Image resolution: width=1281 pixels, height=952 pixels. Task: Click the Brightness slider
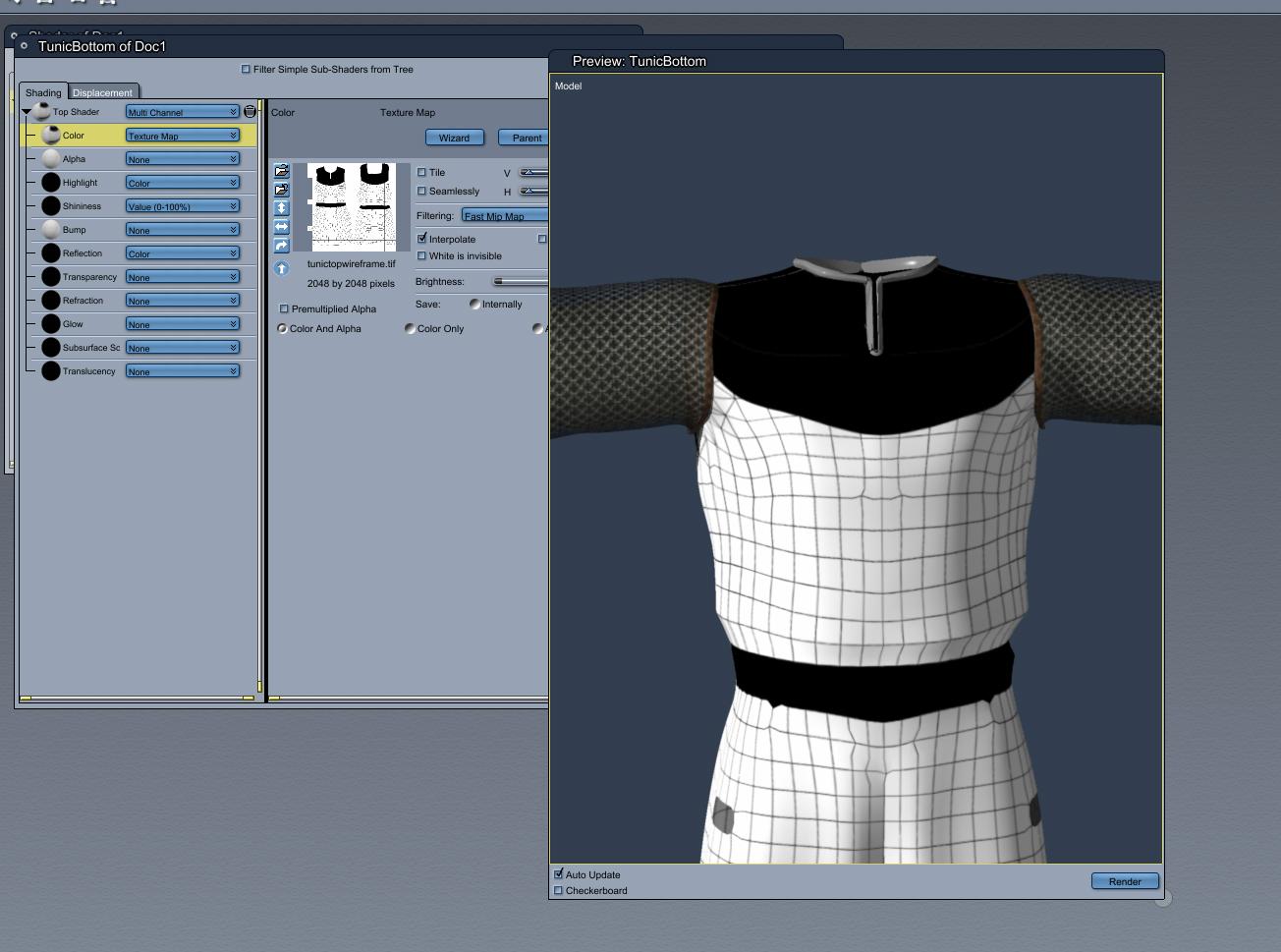[521, 282]
